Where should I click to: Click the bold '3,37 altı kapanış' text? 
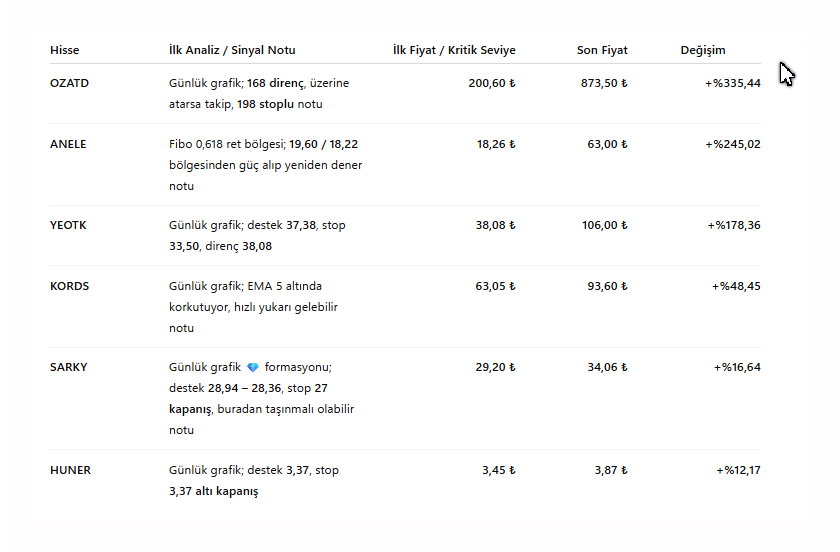click(x=214, y=491)
